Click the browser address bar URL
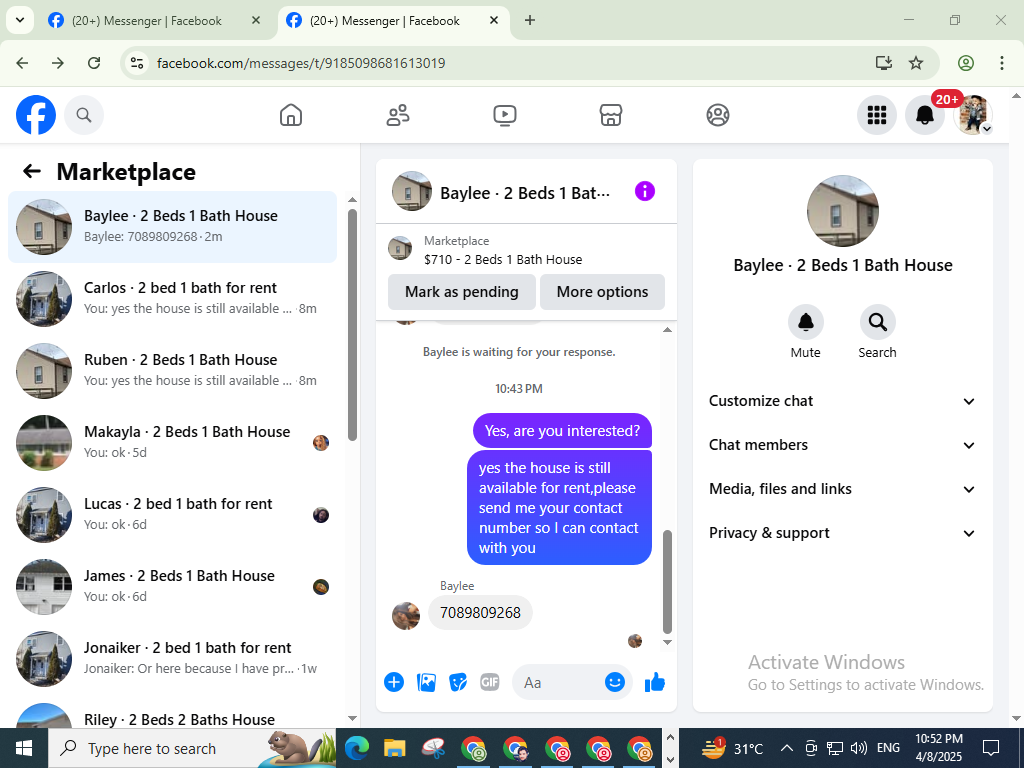Viewport: 1024px width, 768px height. click(x=301, y=63)
